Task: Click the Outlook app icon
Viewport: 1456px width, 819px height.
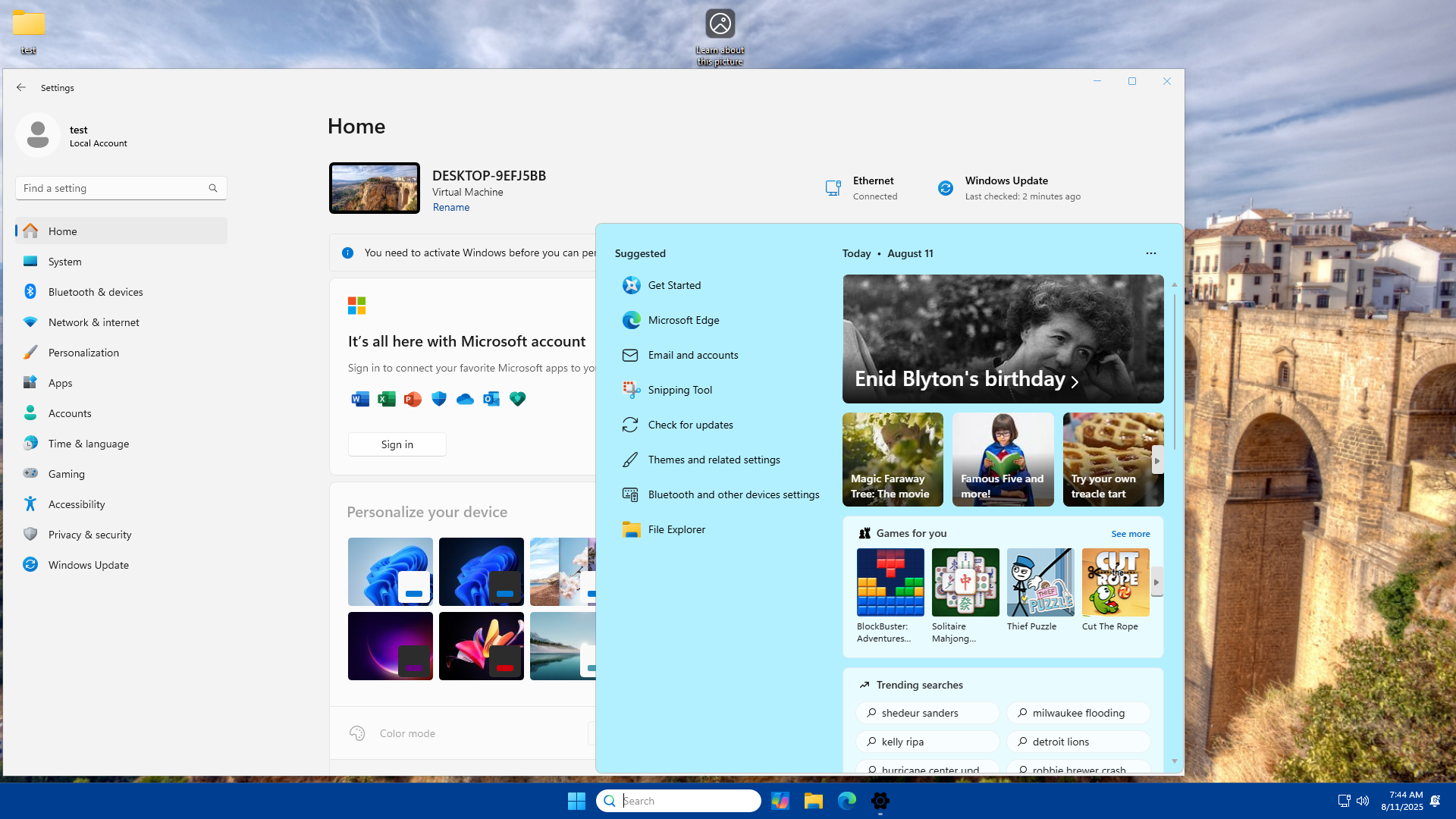Action: tap(491, 399)
